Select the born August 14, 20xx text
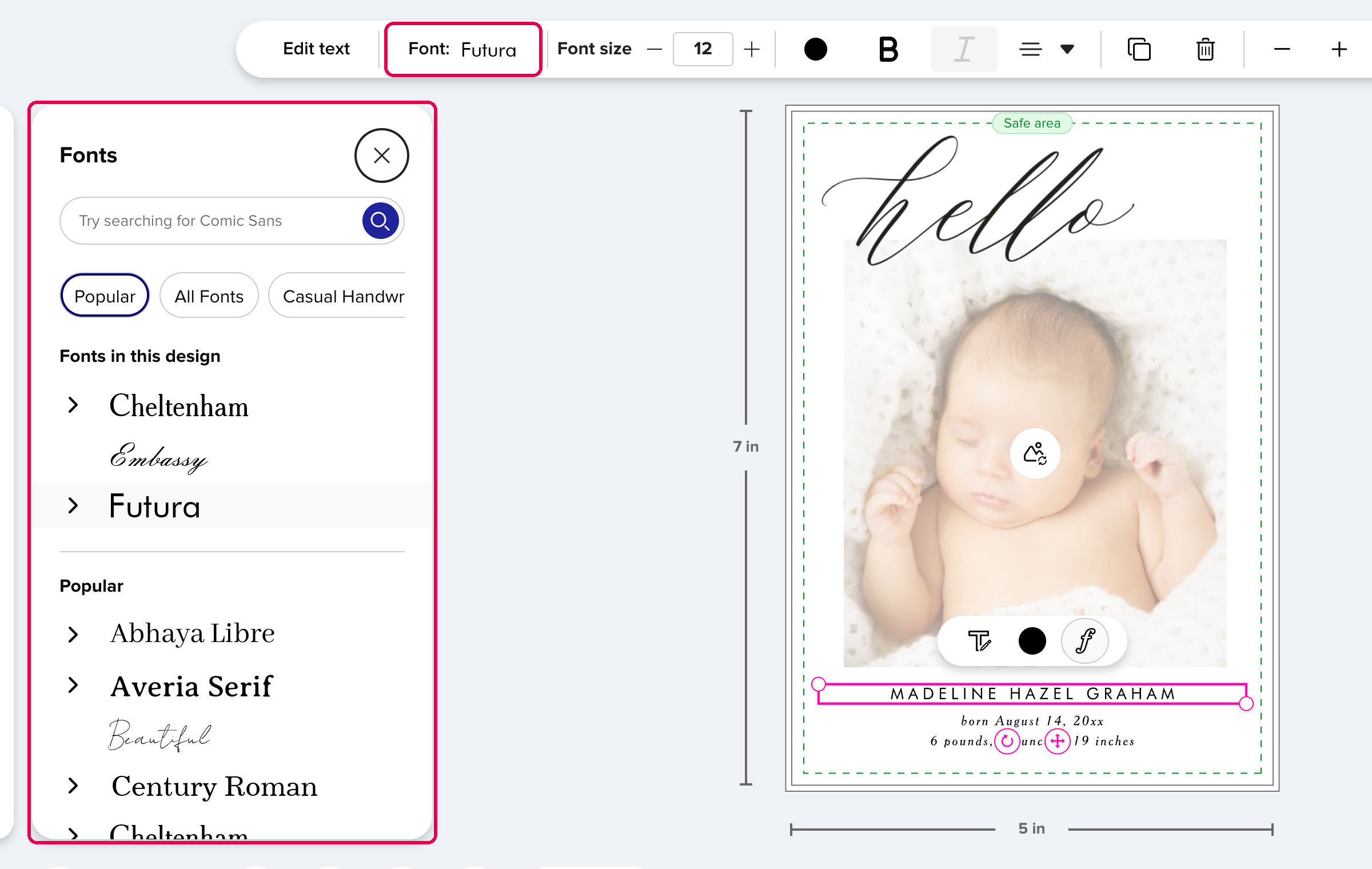This screenshot has height=869, width=1372. [1032, 721]
